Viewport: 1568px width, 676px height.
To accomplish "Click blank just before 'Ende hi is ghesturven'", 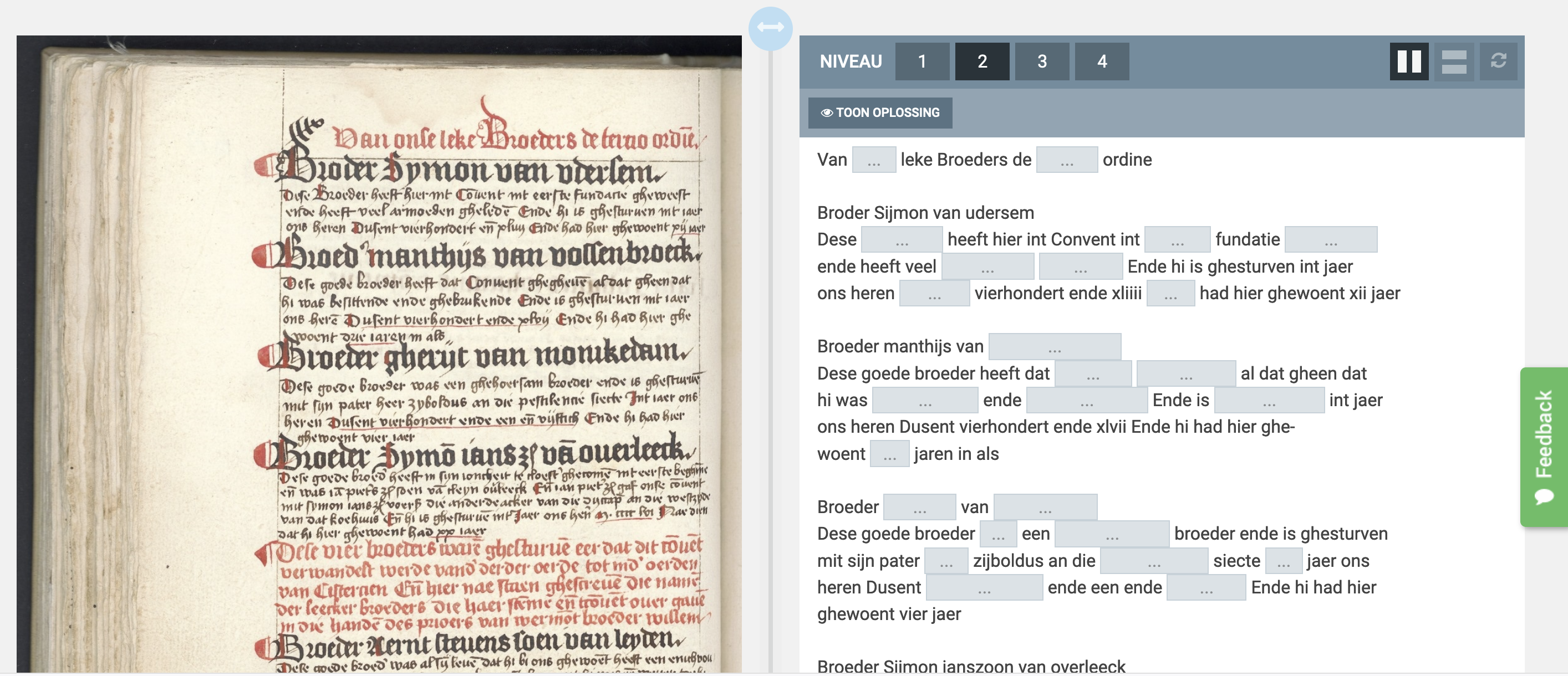I will [1081, 267].
